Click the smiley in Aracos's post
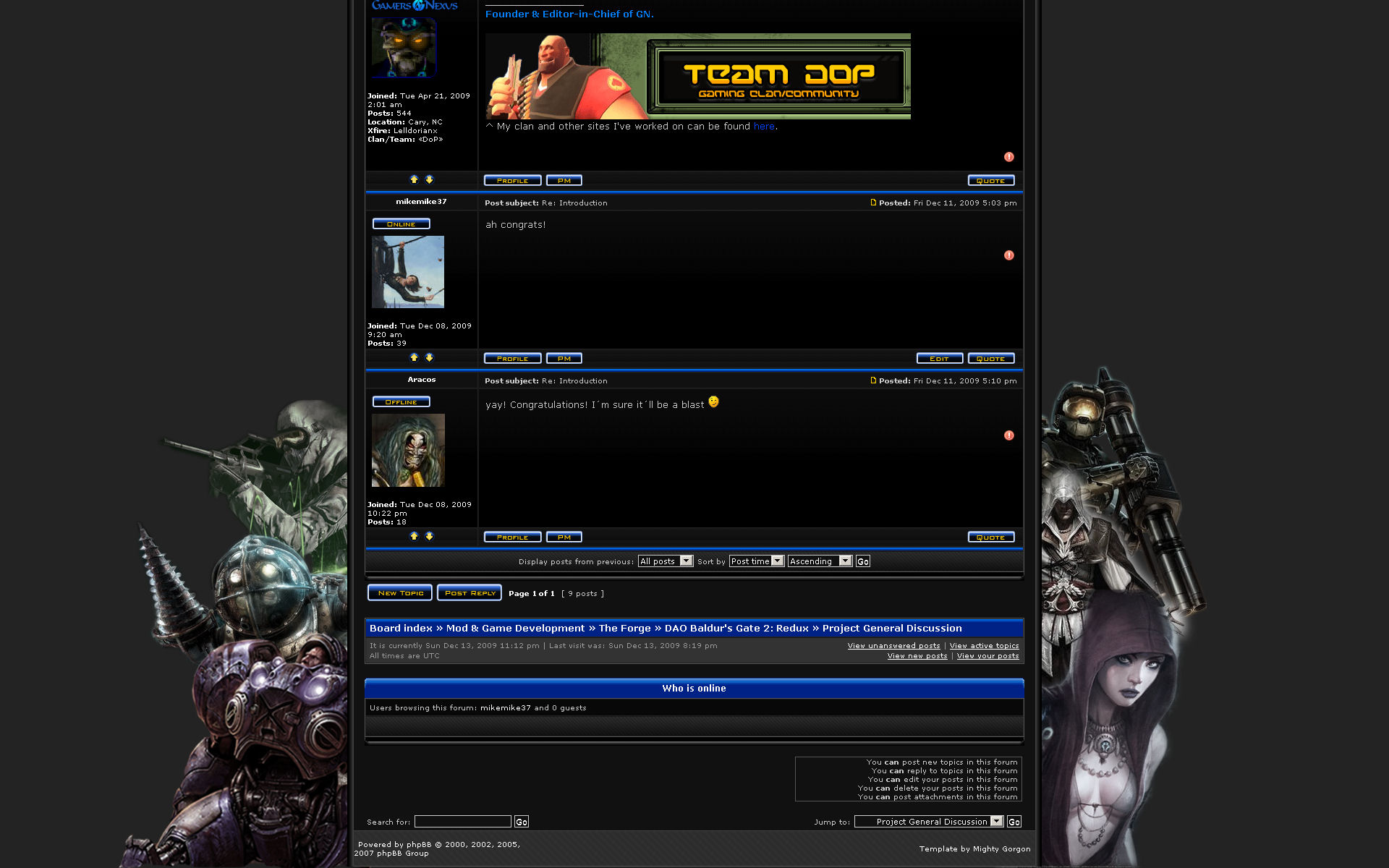This screenshot has height=868, width=1389. (713, 402)
